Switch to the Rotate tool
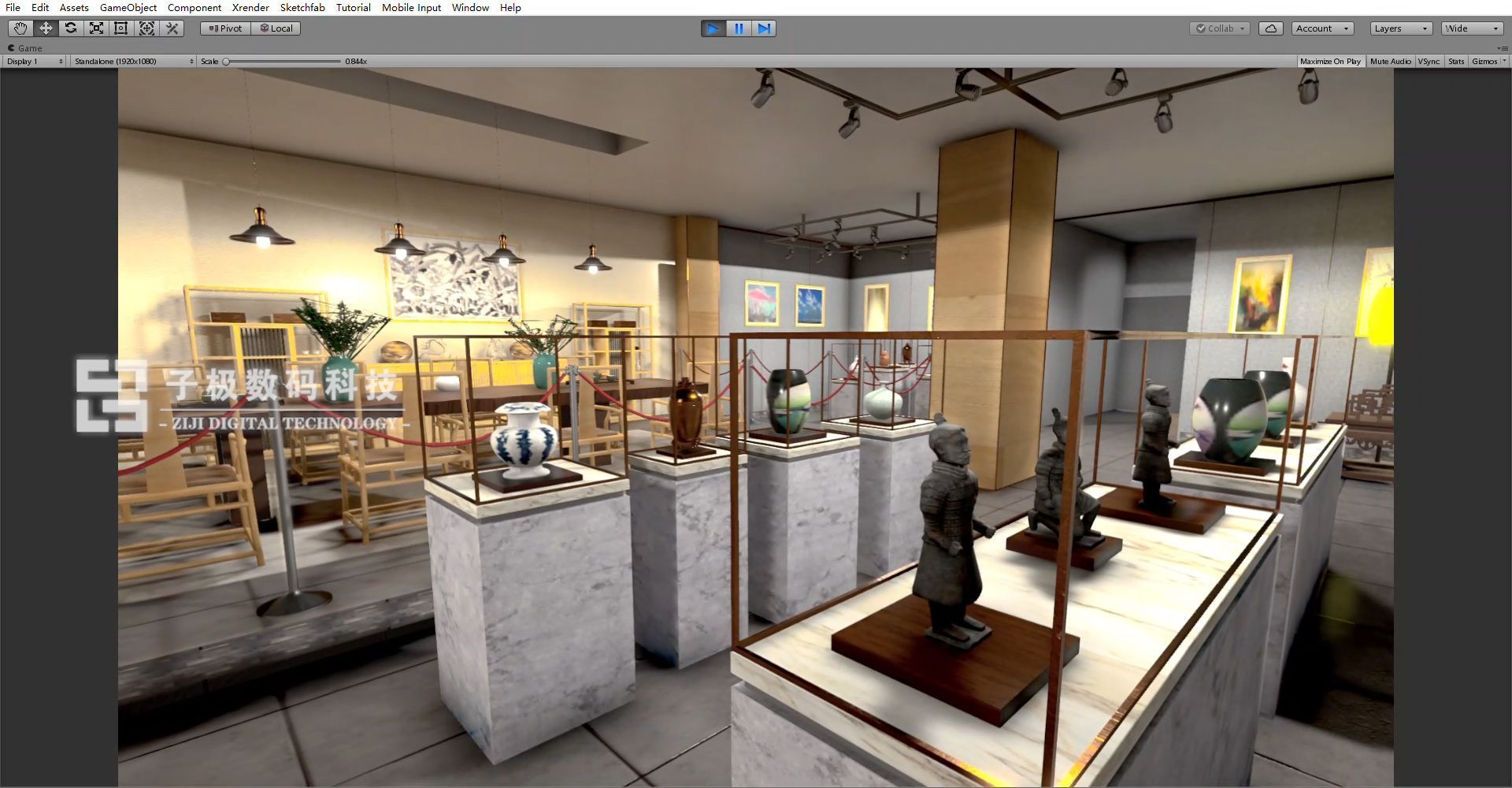Screen dimensions: 1512x788 [71, 28]
